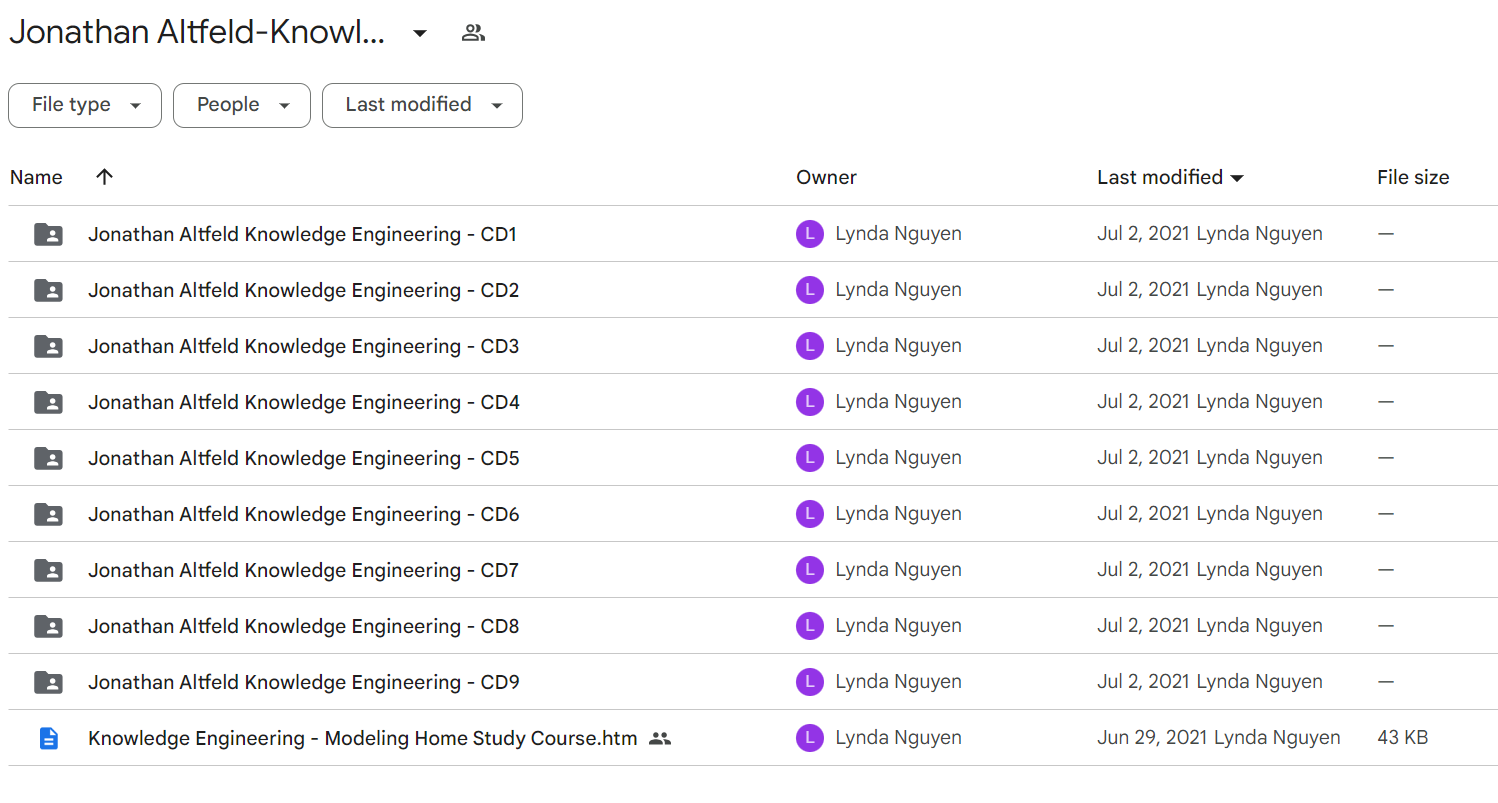The height and width of the screenshot is (803, 1498).
Task: Click Lynda Nguyen owner name in .htm file row
Action: [x=898, y=738]
